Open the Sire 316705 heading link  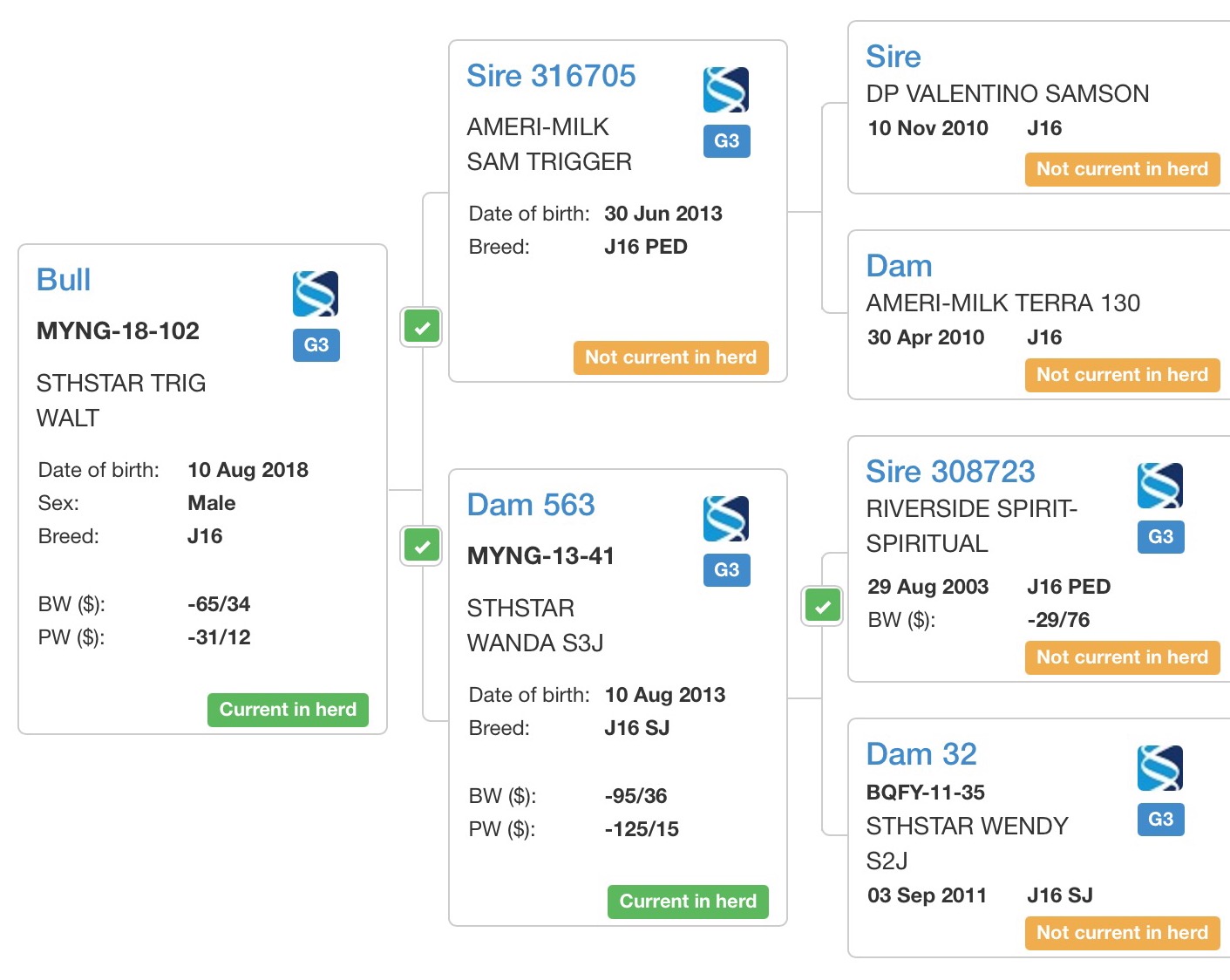(x=551, y=76)
